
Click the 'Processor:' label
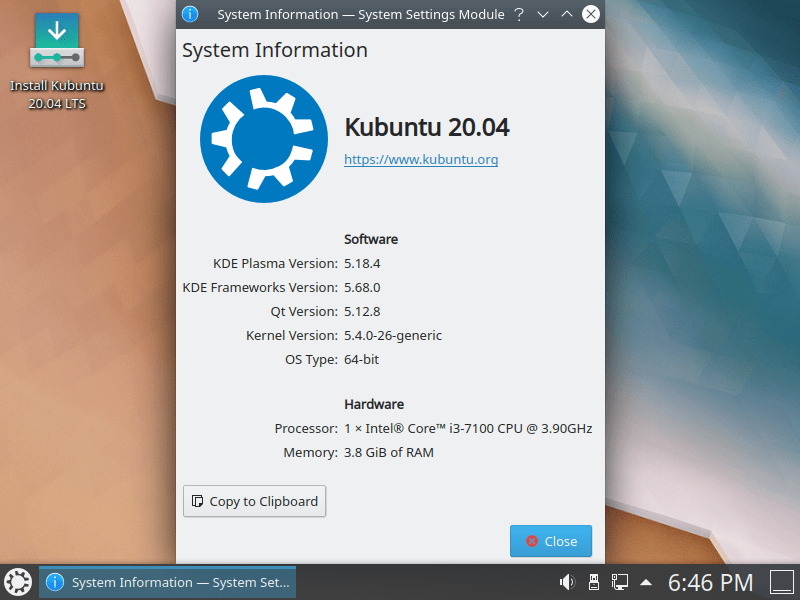click(306, 429)
